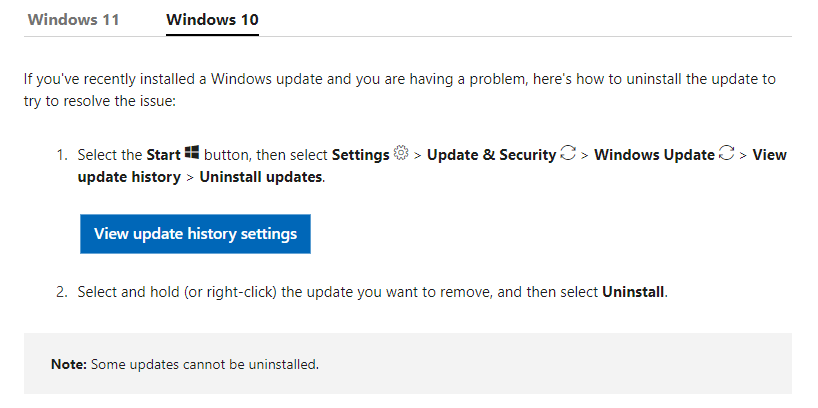Viewport: 818px width, 408px height.
Task: Click bold 'update history' text in step one
Action: [129, 177]
